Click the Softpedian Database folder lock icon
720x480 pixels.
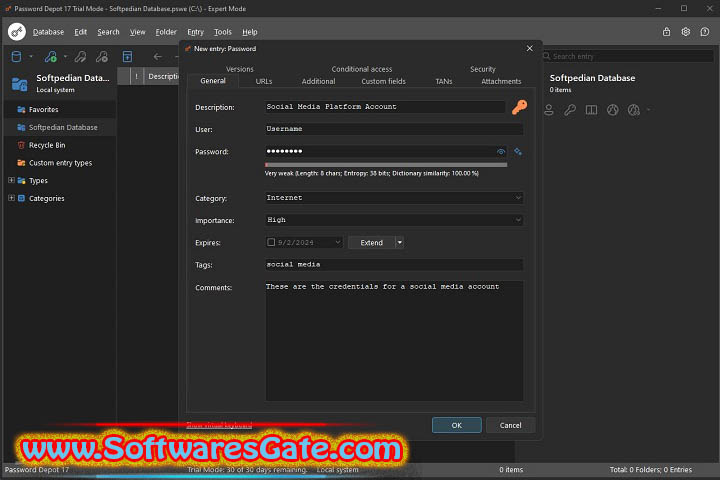[19, 84]
